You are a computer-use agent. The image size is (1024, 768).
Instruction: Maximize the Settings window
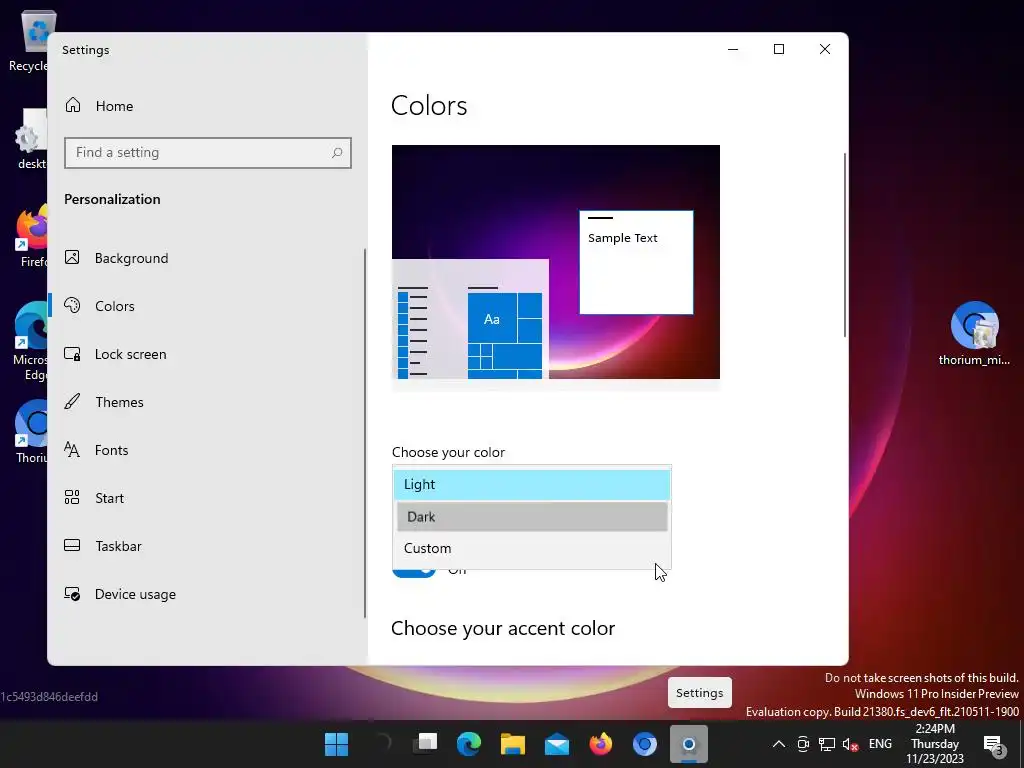[x=779, y=49]
